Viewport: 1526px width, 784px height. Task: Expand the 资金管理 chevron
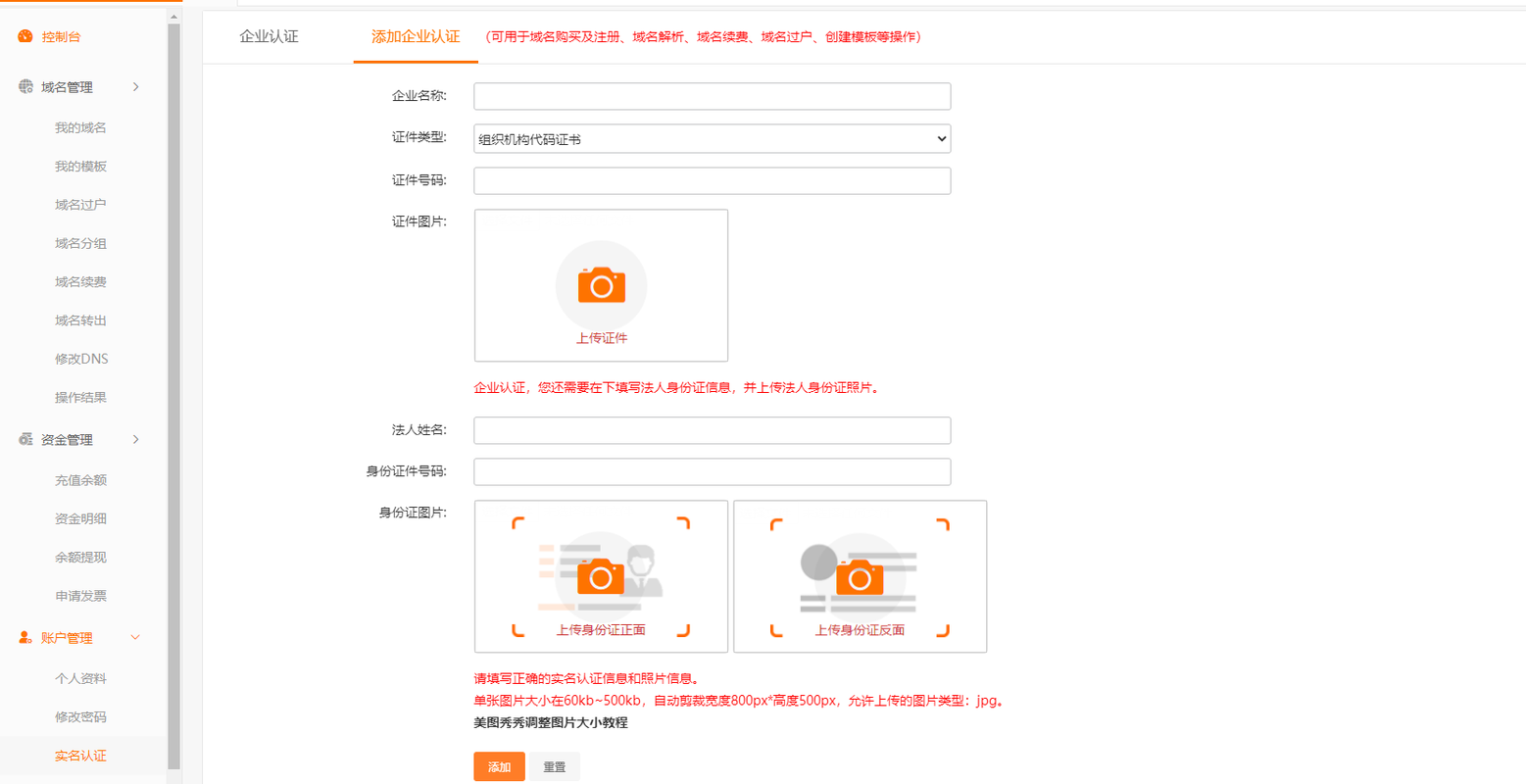[x=135, y=439]
